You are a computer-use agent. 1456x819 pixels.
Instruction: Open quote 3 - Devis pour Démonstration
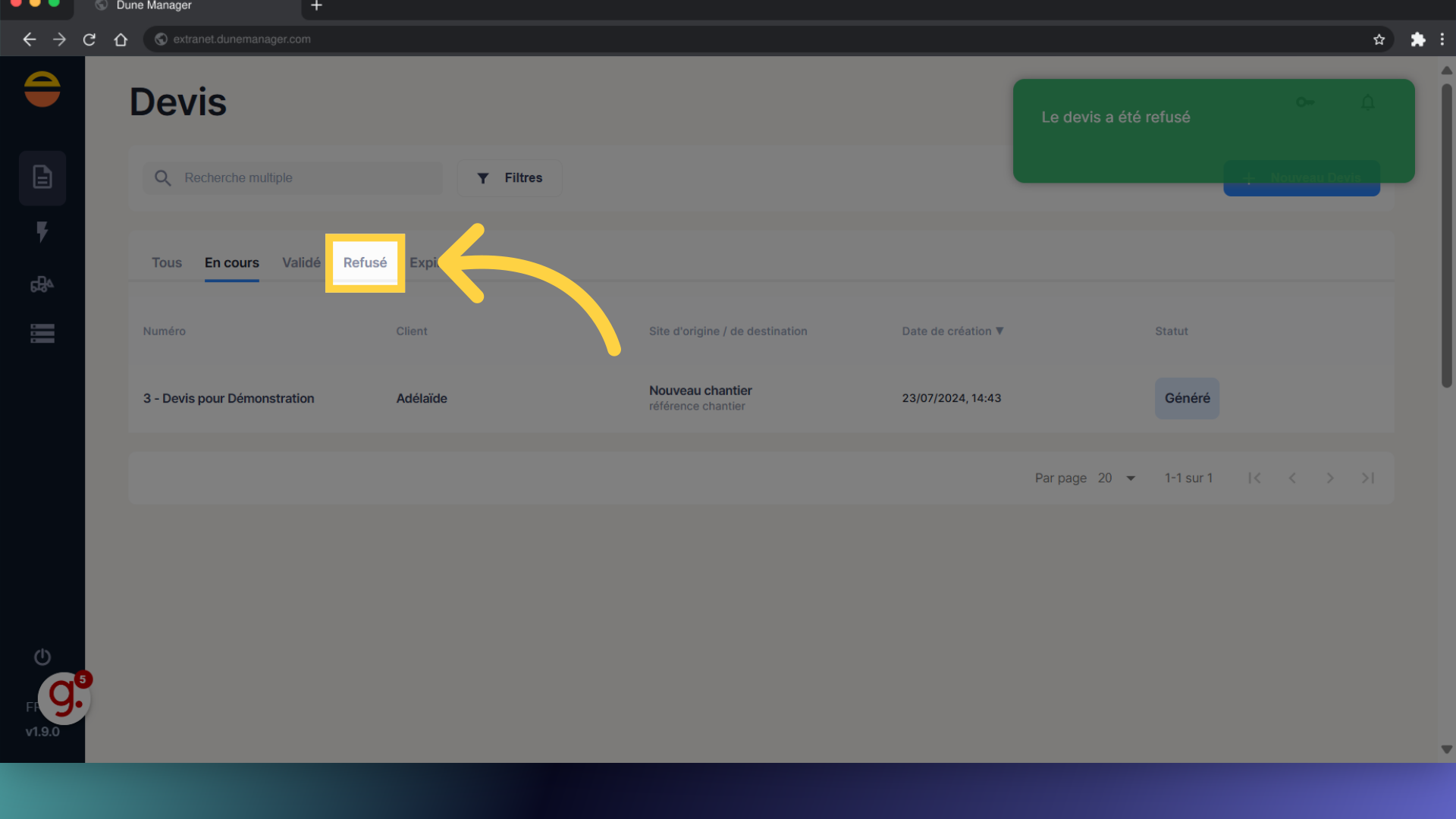coord(228,398)
